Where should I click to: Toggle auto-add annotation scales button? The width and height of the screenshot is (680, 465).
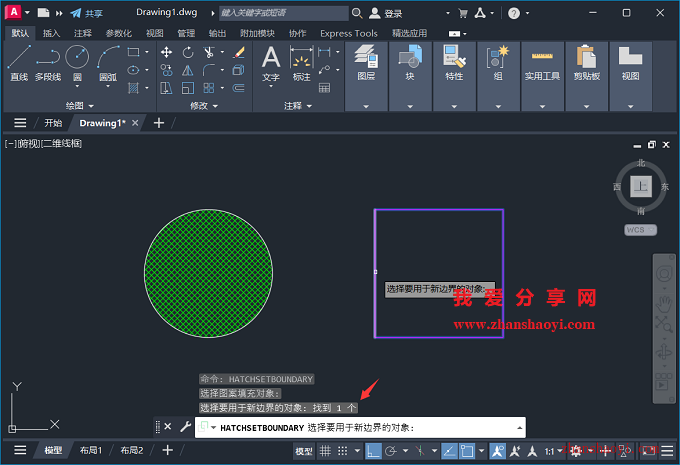coord(515,451)
